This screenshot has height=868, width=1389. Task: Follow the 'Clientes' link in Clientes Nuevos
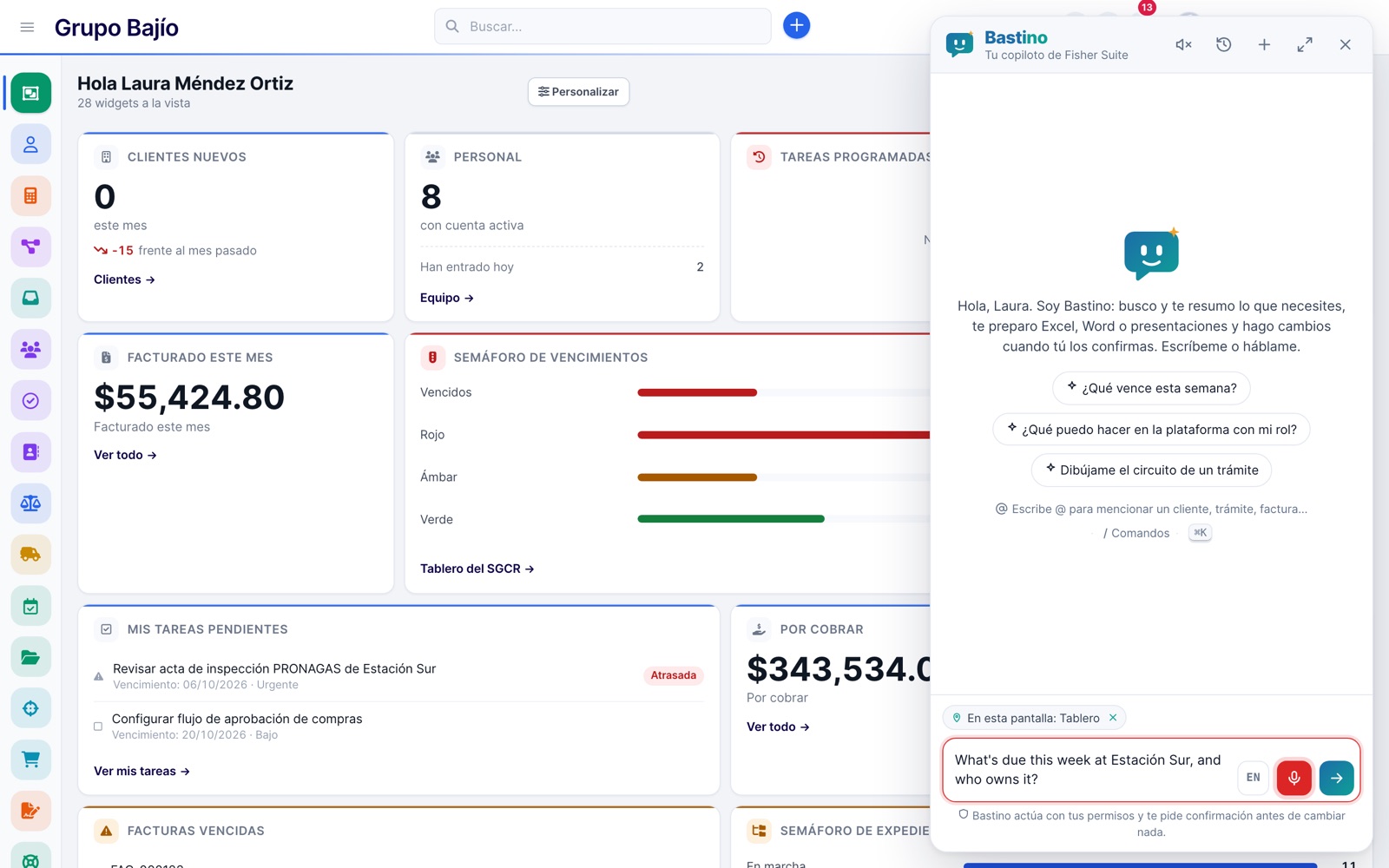click(x=124, y=279)
